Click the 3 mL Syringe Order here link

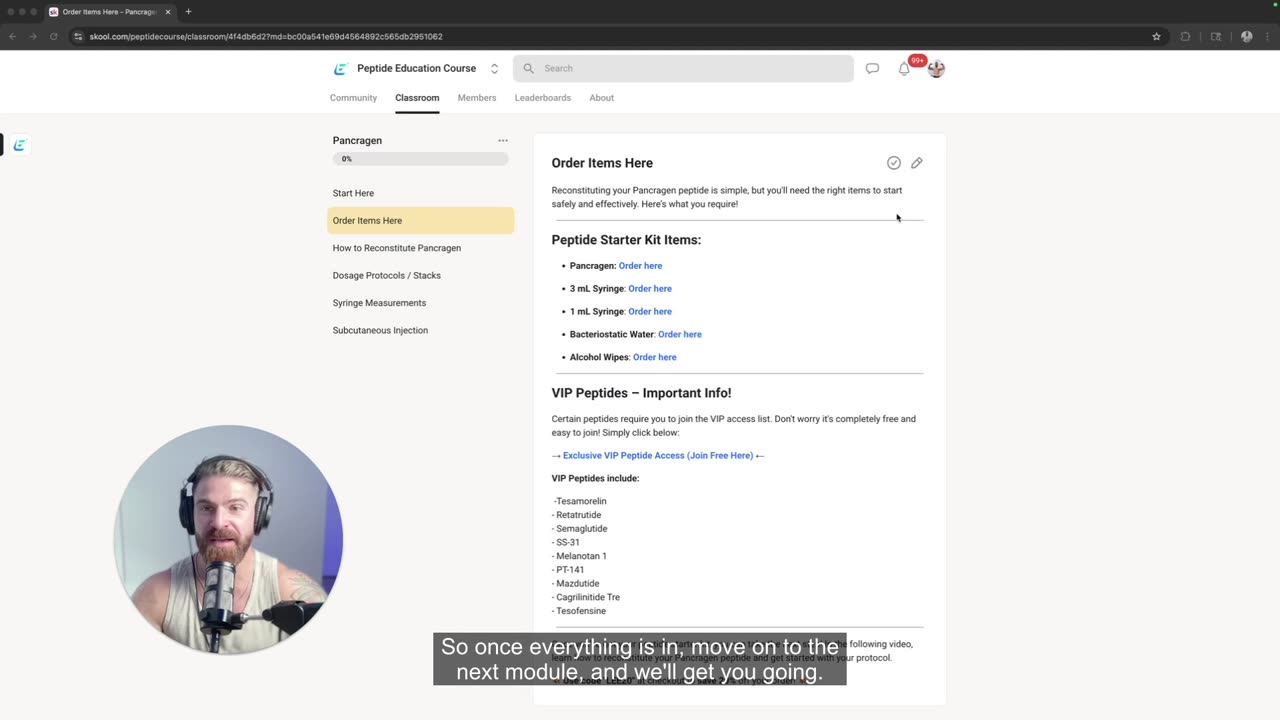pos(650,289)
